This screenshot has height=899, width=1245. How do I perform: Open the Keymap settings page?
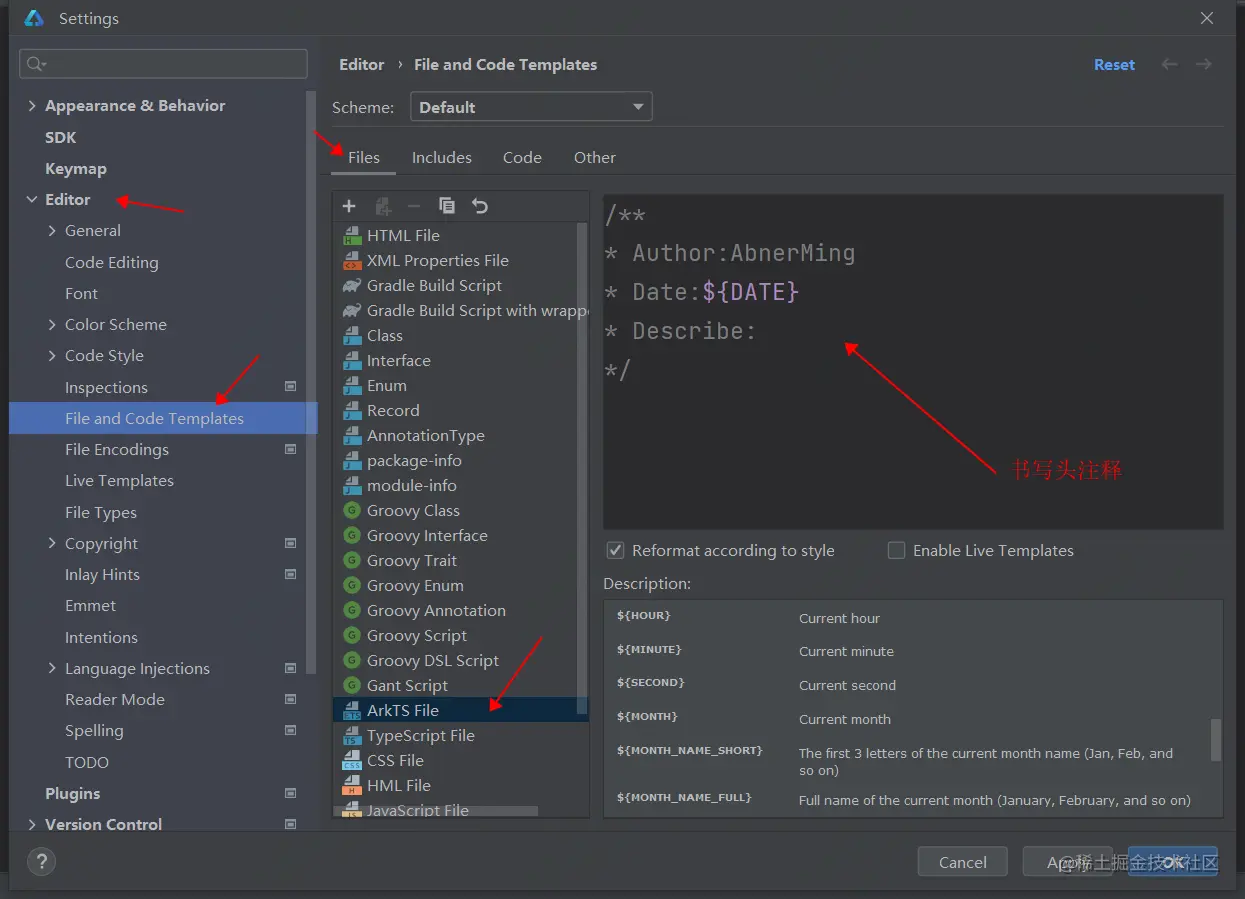coord(76,169)
